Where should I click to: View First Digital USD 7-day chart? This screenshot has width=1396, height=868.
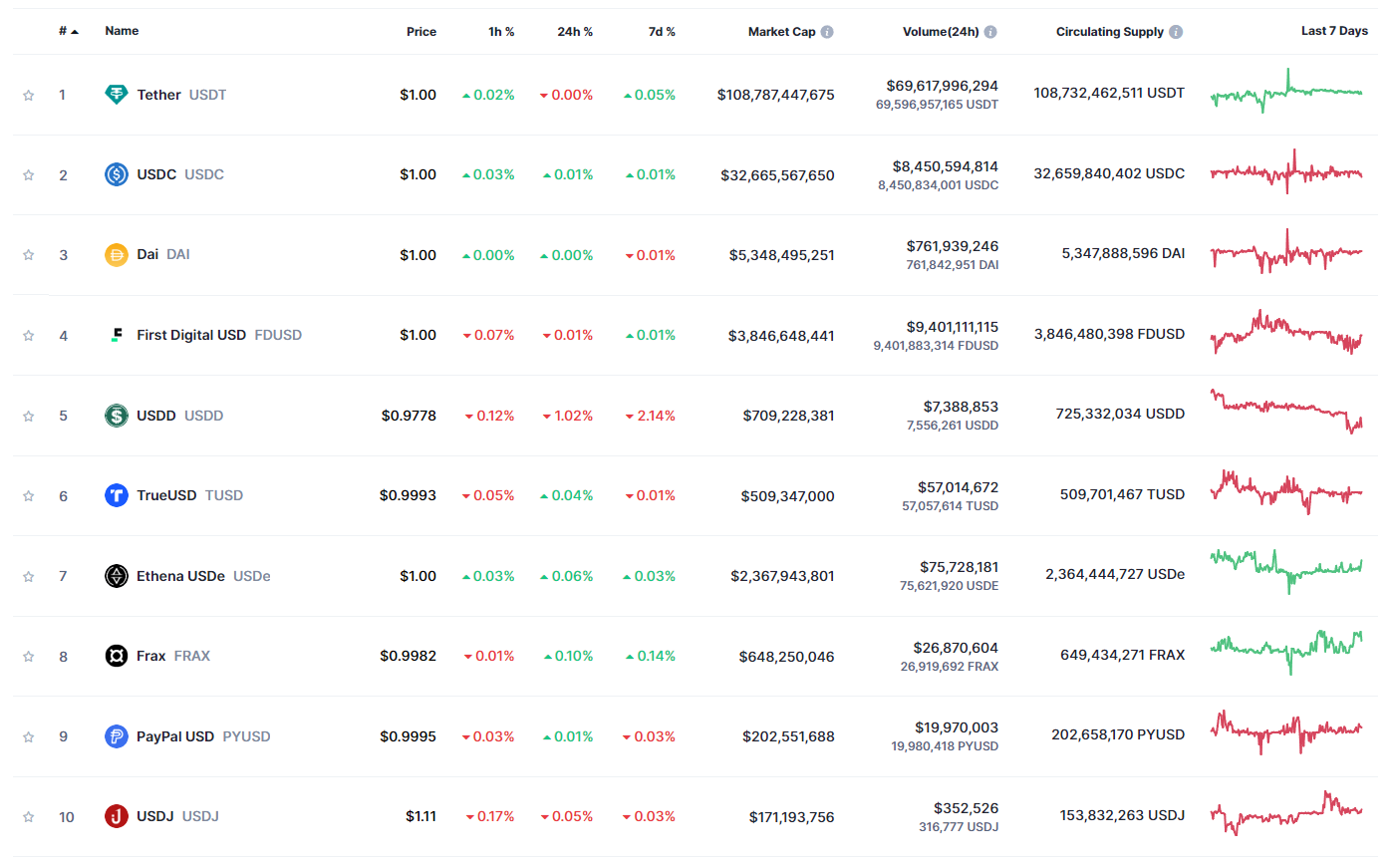(x=1286, y=332)
